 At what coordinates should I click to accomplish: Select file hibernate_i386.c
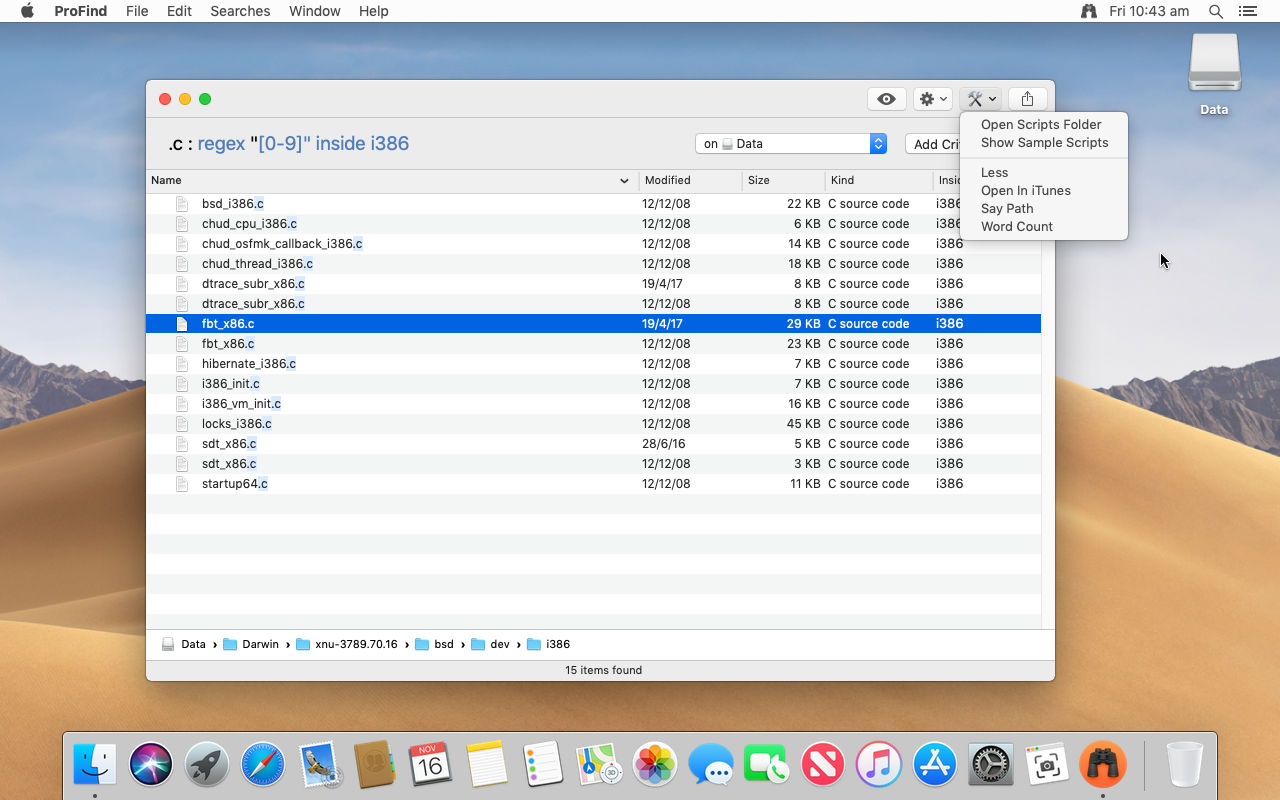[x=593, y=363]
